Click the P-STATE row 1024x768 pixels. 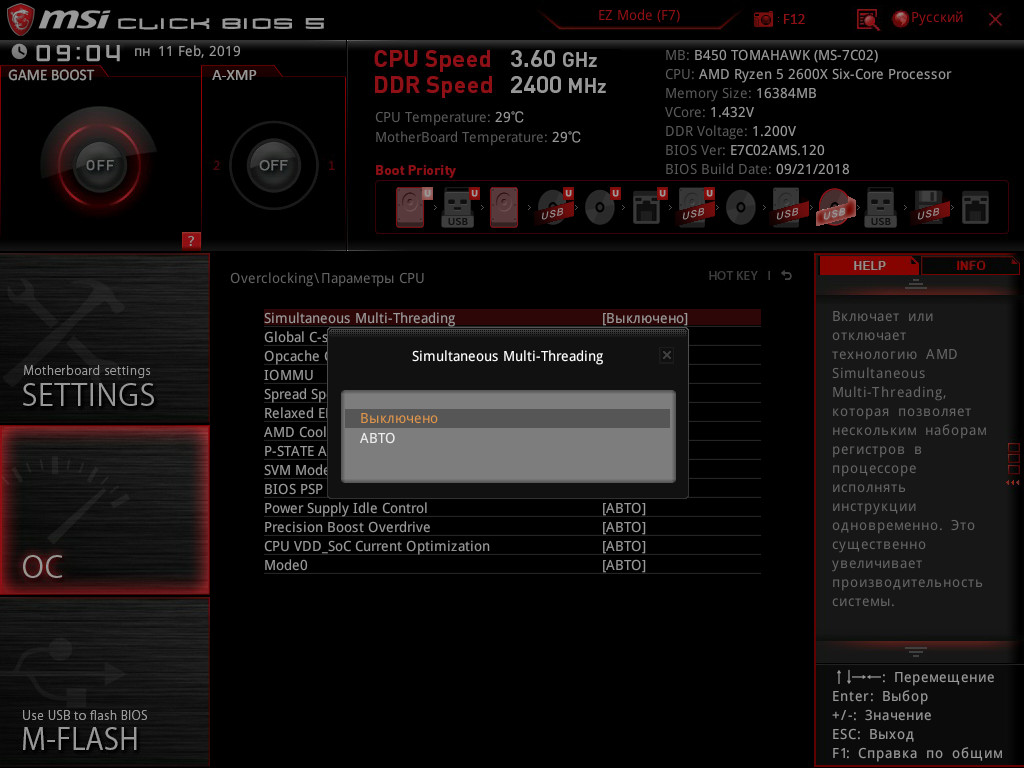pyautogui.click(x=296, y=451)
